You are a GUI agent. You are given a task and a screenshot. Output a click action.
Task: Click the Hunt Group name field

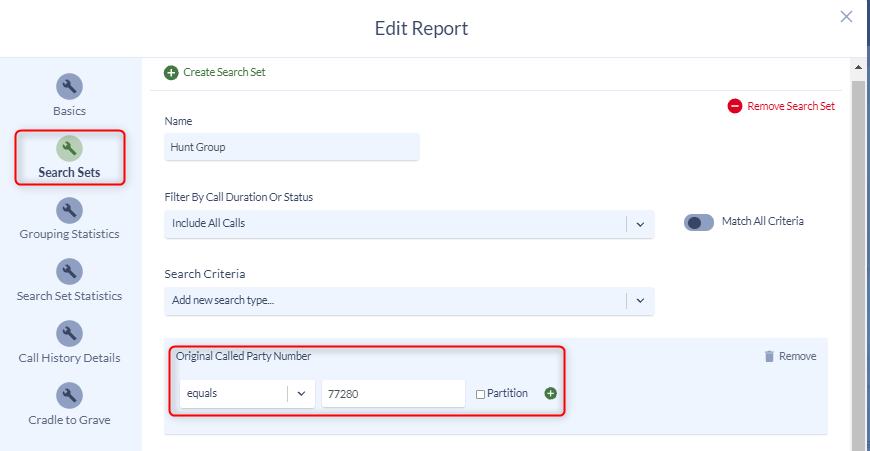[291, 147]
